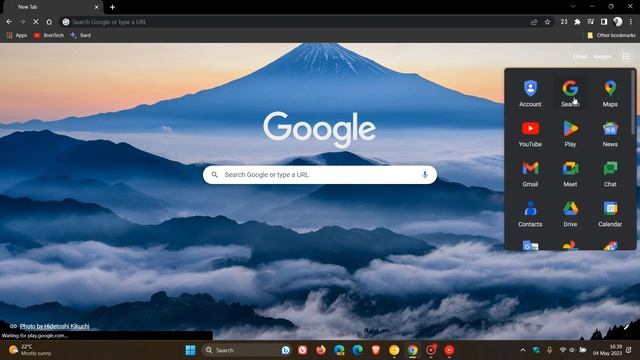
Task: Open Google Play from the apps grid
Action: pyautogui.click(x=570, y=133)
